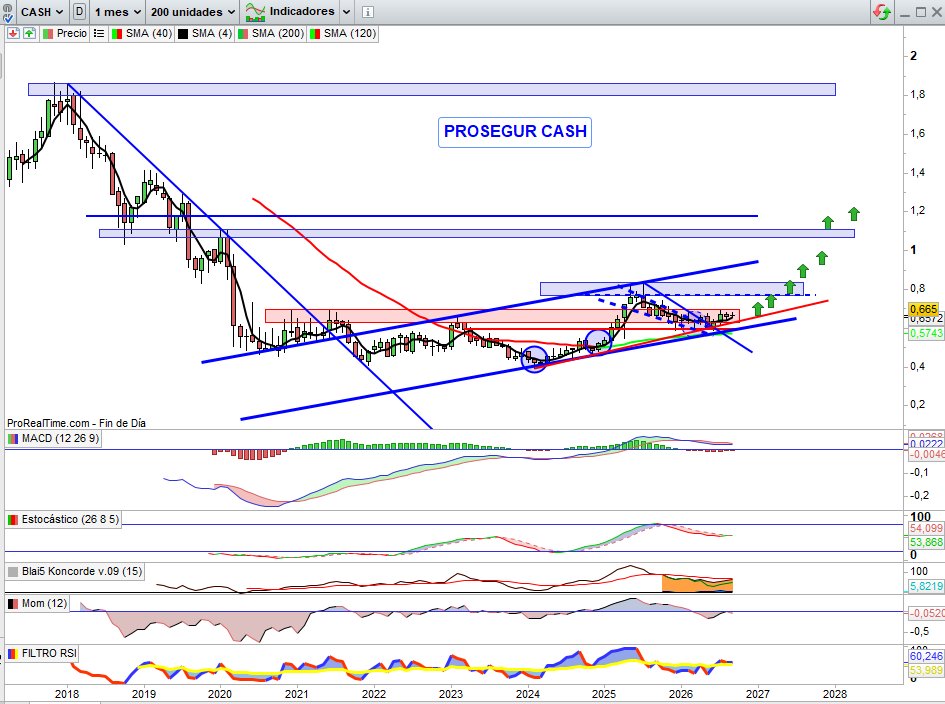Click the Estocástico panel color icon
Viewport: 945px width, 704px height.
tap(13, 519)
